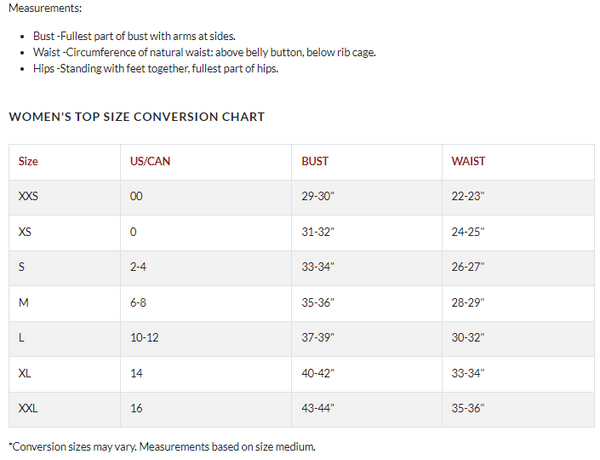Click the 00 US/CAN value
The image size is (600, 460).
pos(136,196)
